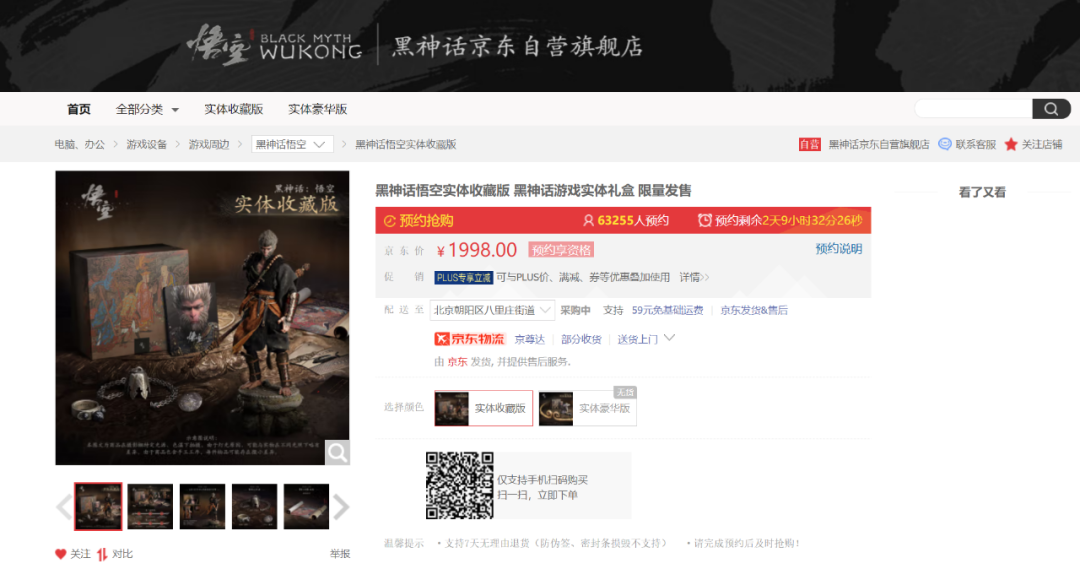Open the 黑神话京东自营旗舰店 store link
This screenshot has width=1080, height=569.
click(879, 144)
